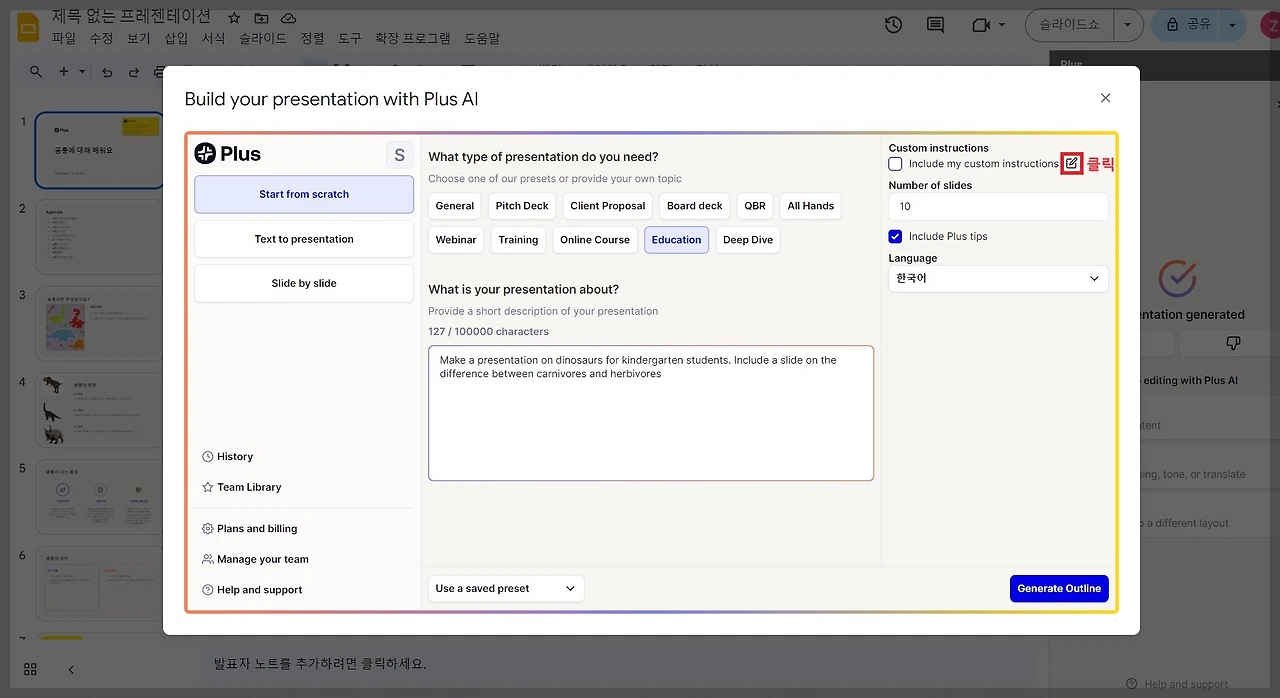This screenshot has width=1280, height=698.
Task: Choose the QBR preset
Action: pyautogui.click(x=755, y=206)
